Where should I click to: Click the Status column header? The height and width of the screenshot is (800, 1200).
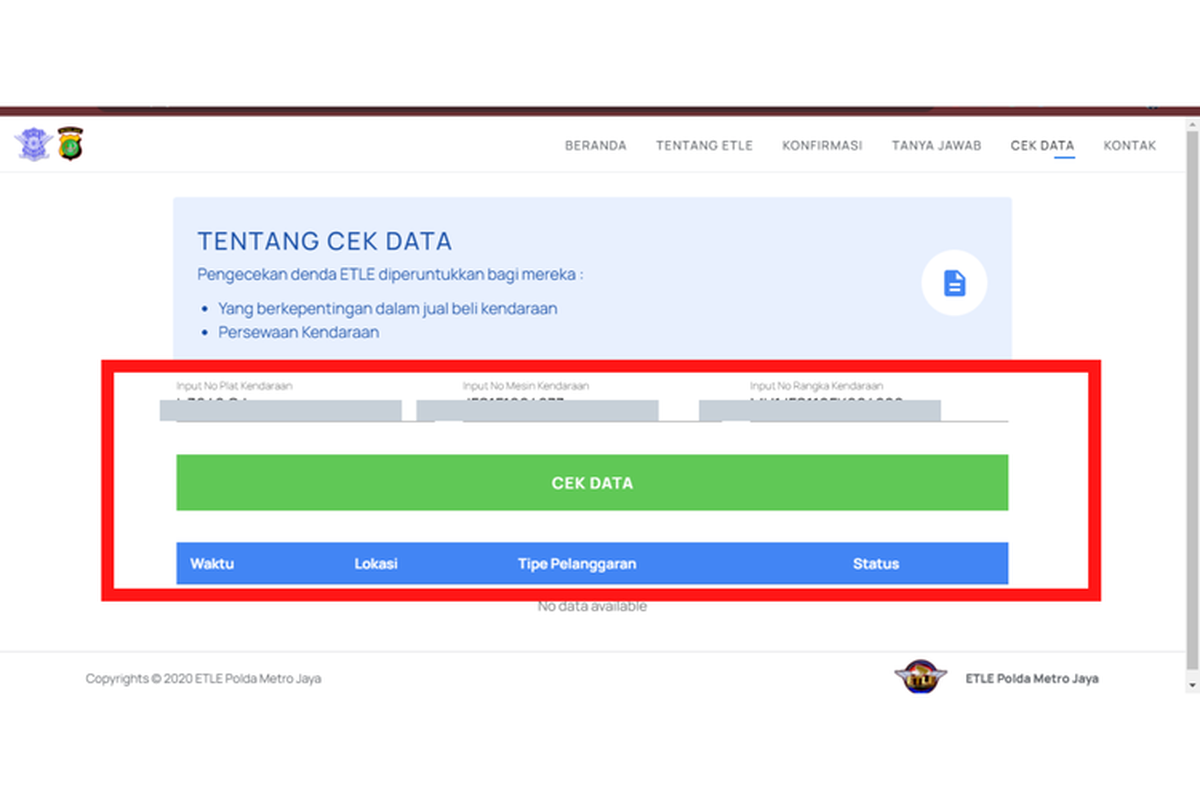[875, 564]
